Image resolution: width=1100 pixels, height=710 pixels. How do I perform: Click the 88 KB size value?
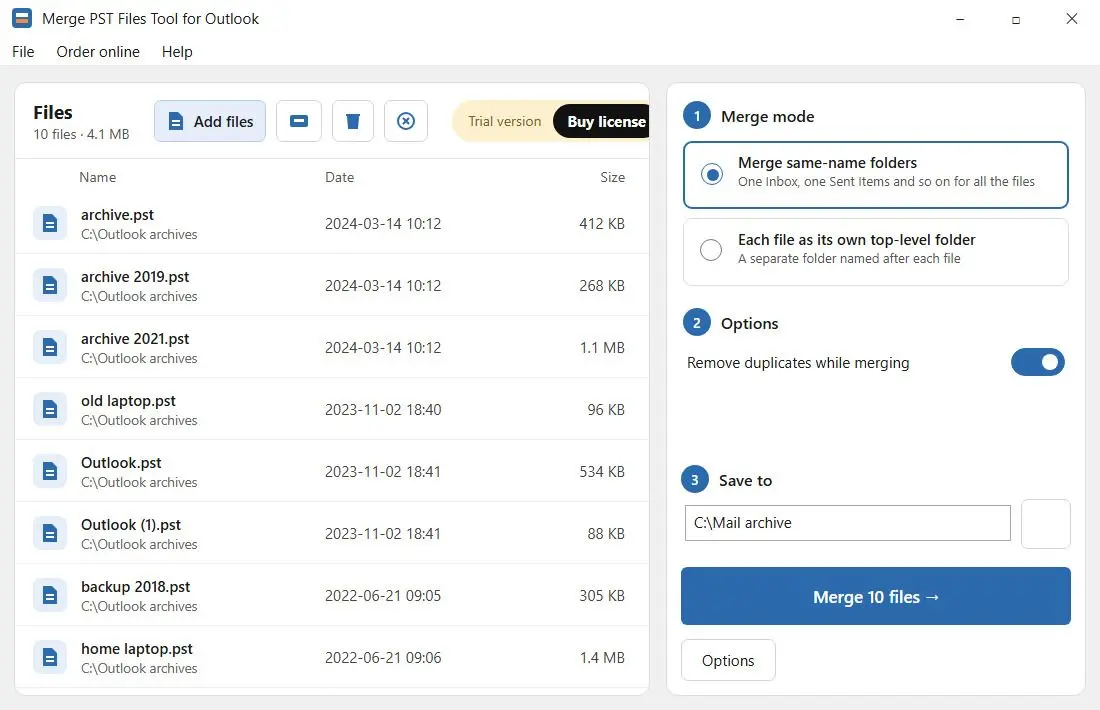[606, 533]
